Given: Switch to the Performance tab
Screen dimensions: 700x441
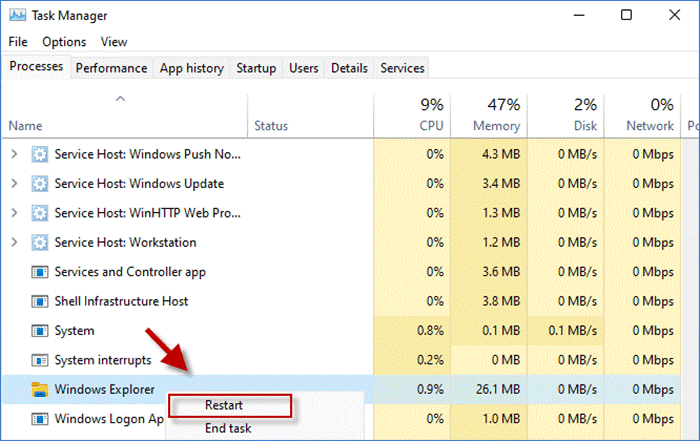Looking at the screenshot, I should [111, 68].
